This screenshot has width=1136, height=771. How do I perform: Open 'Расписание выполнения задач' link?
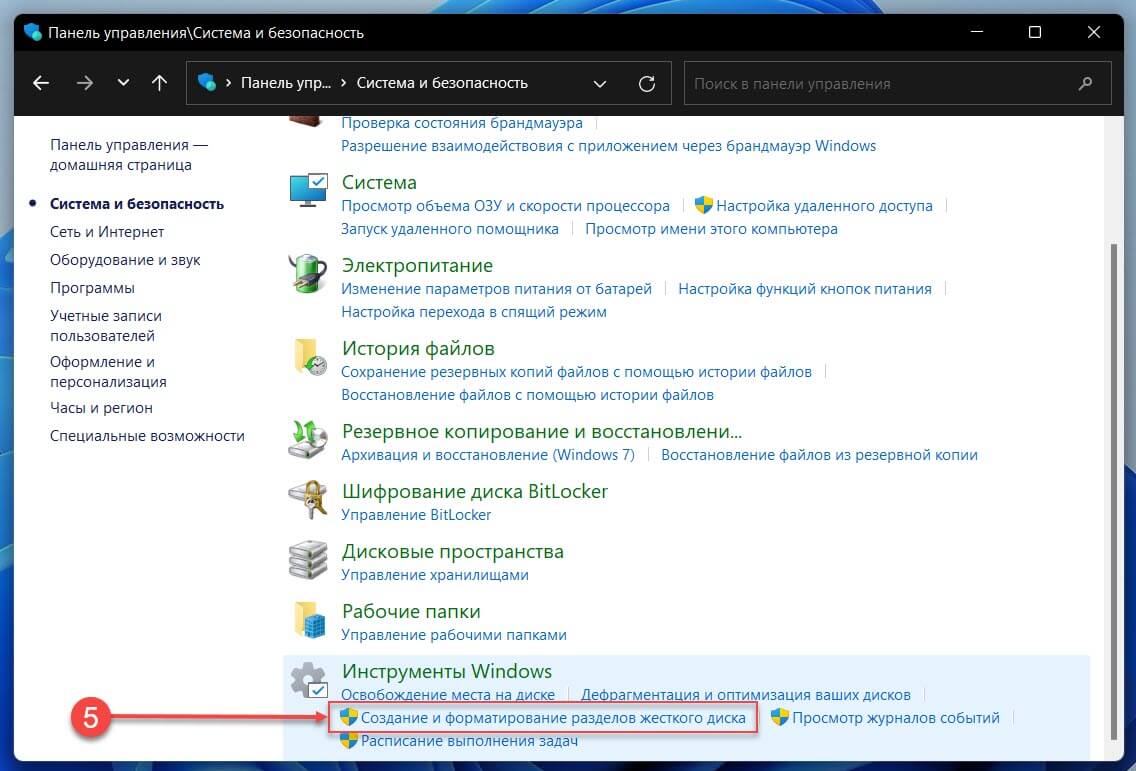(x=469, y=741)
